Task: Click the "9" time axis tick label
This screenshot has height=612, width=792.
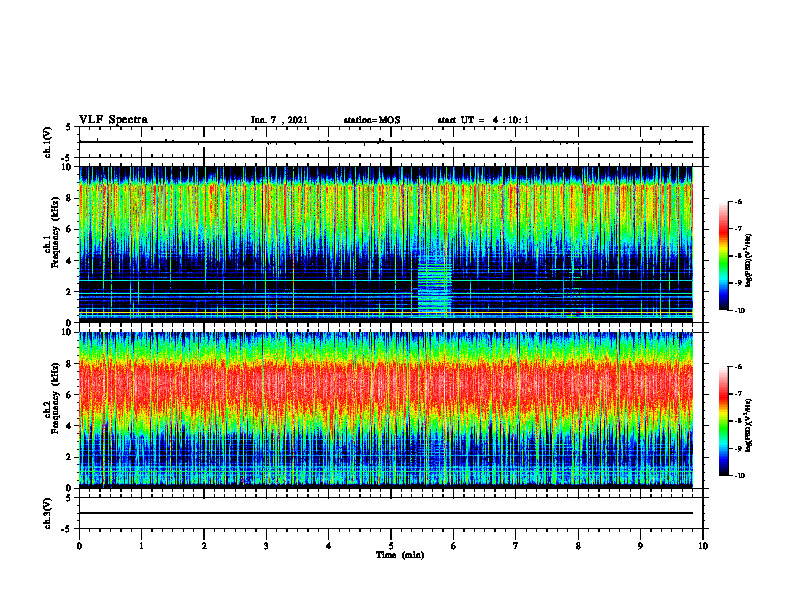Action: (640, 546)
